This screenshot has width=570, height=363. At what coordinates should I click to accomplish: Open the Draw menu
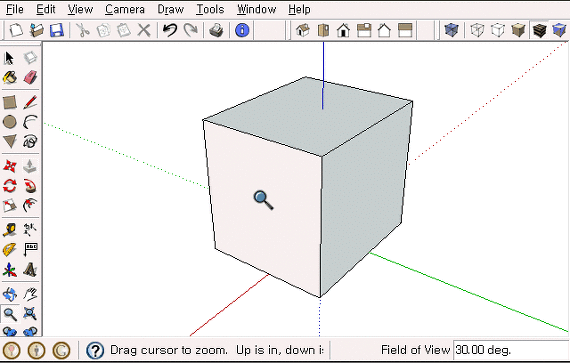pos(170,9)
